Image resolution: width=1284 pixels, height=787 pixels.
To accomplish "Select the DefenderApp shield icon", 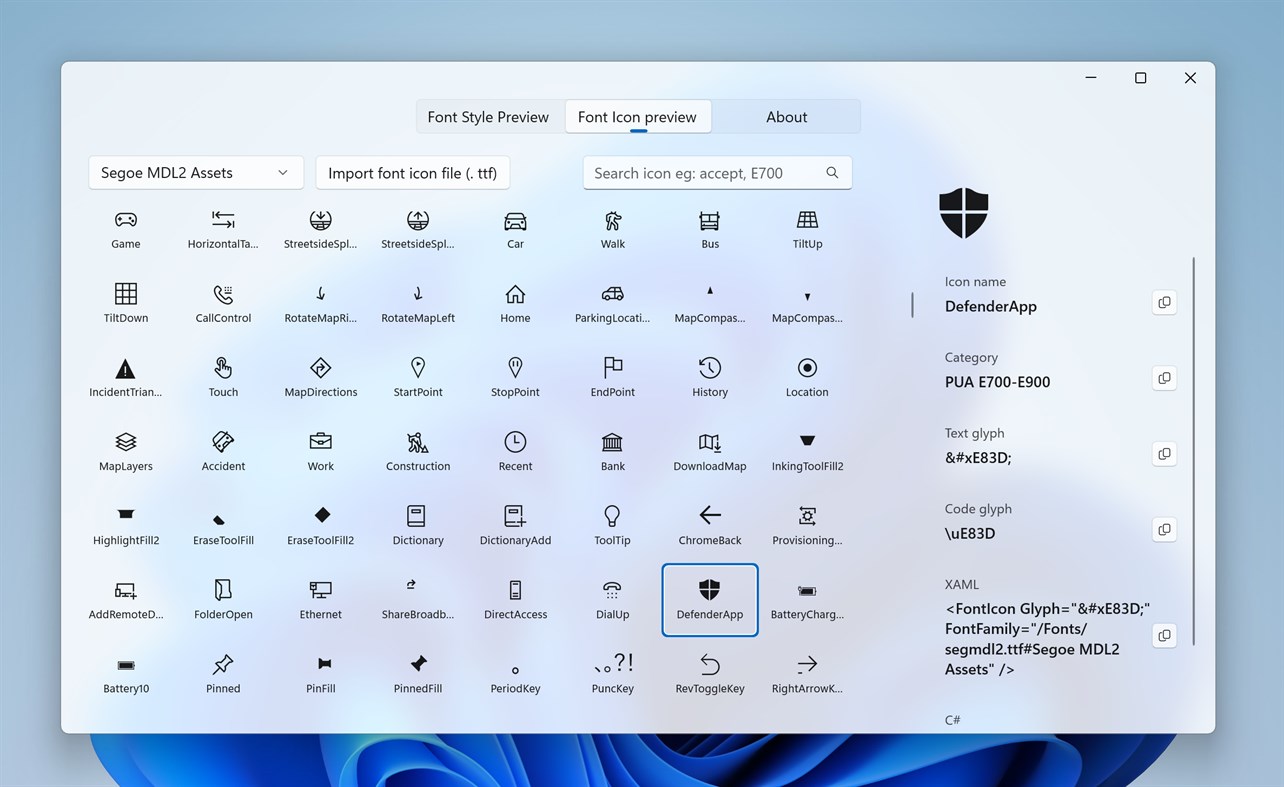I will click(x=710, y=599).
